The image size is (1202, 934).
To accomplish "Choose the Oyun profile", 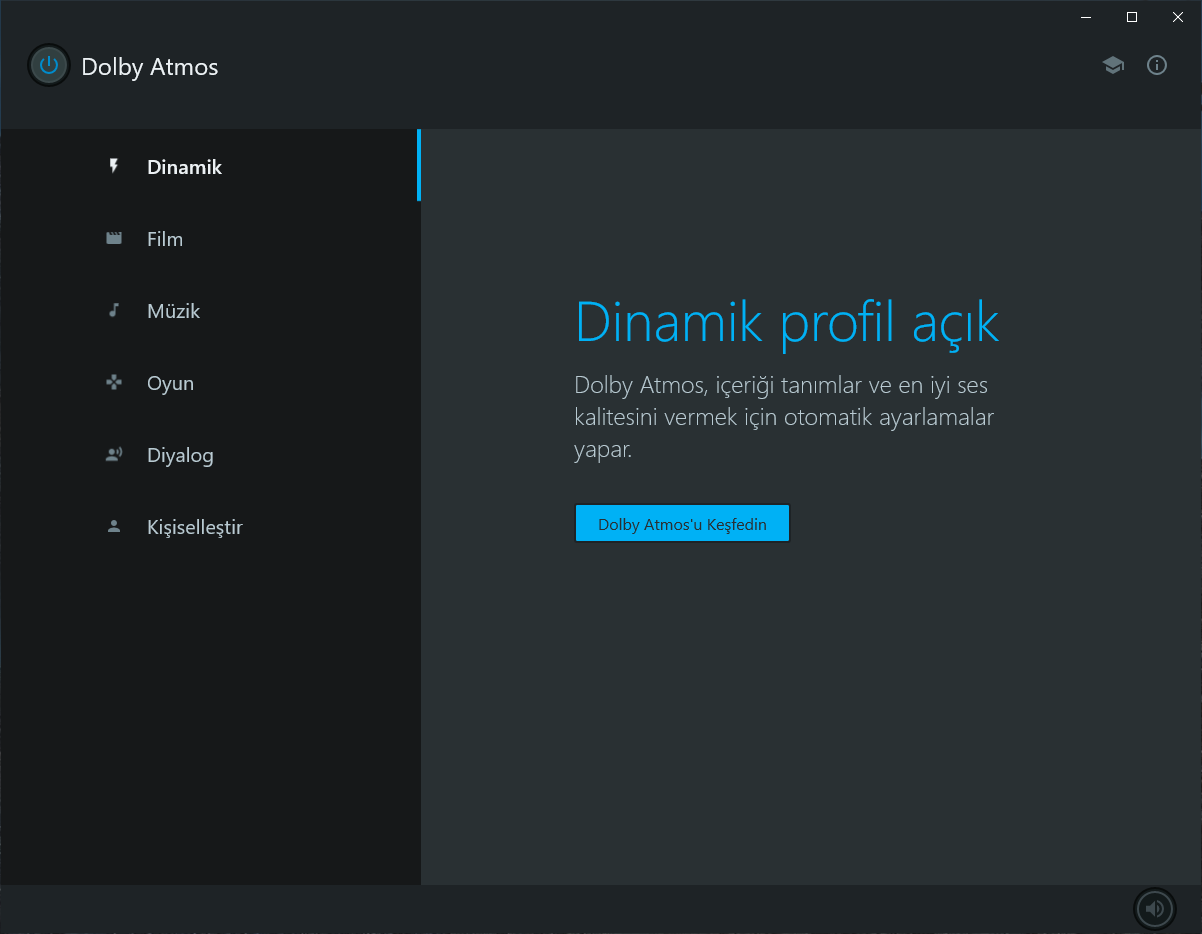I will (210, 383).
